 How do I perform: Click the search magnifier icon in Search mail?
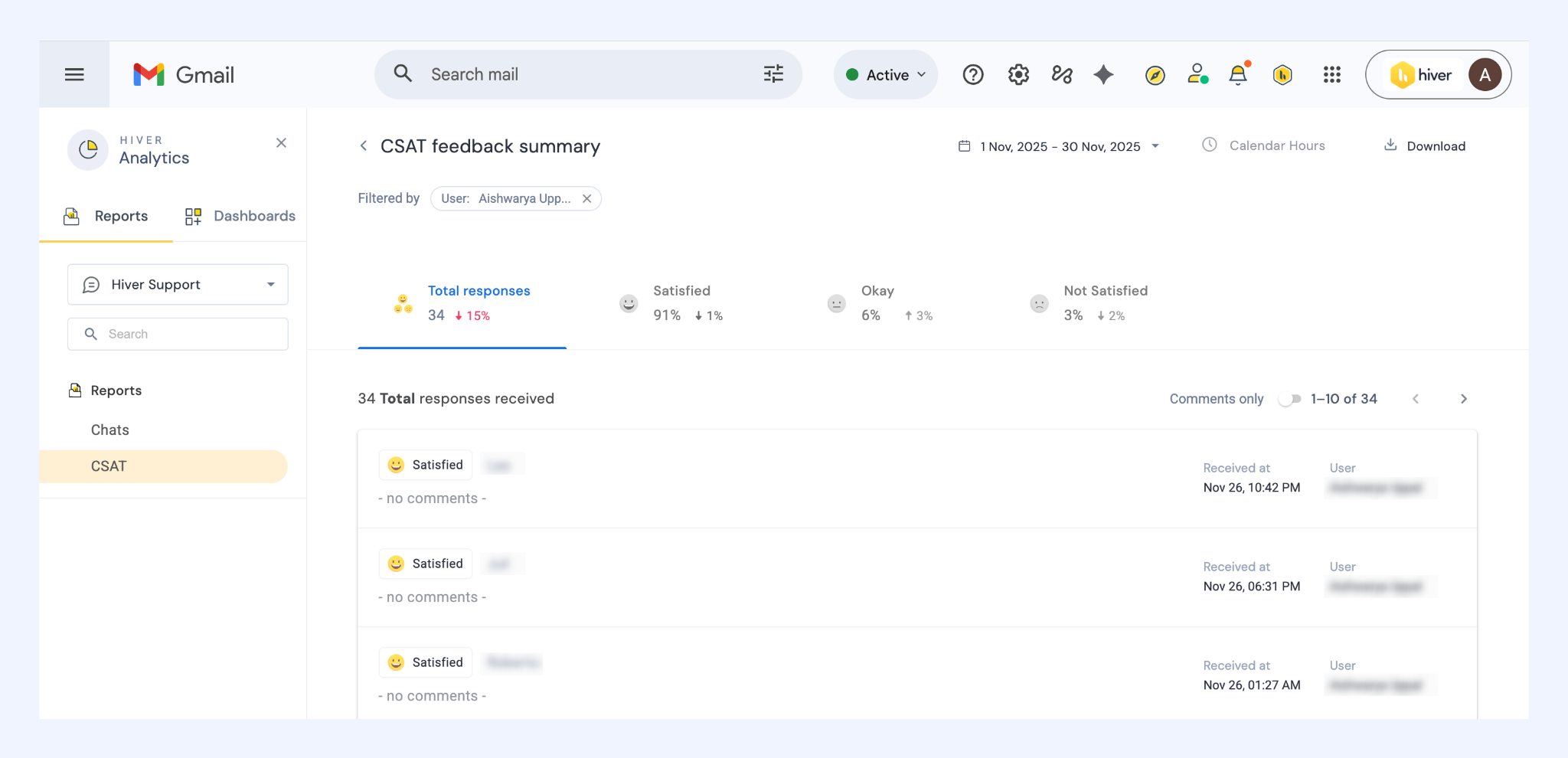pyautogui.click(x=403, y=74)
